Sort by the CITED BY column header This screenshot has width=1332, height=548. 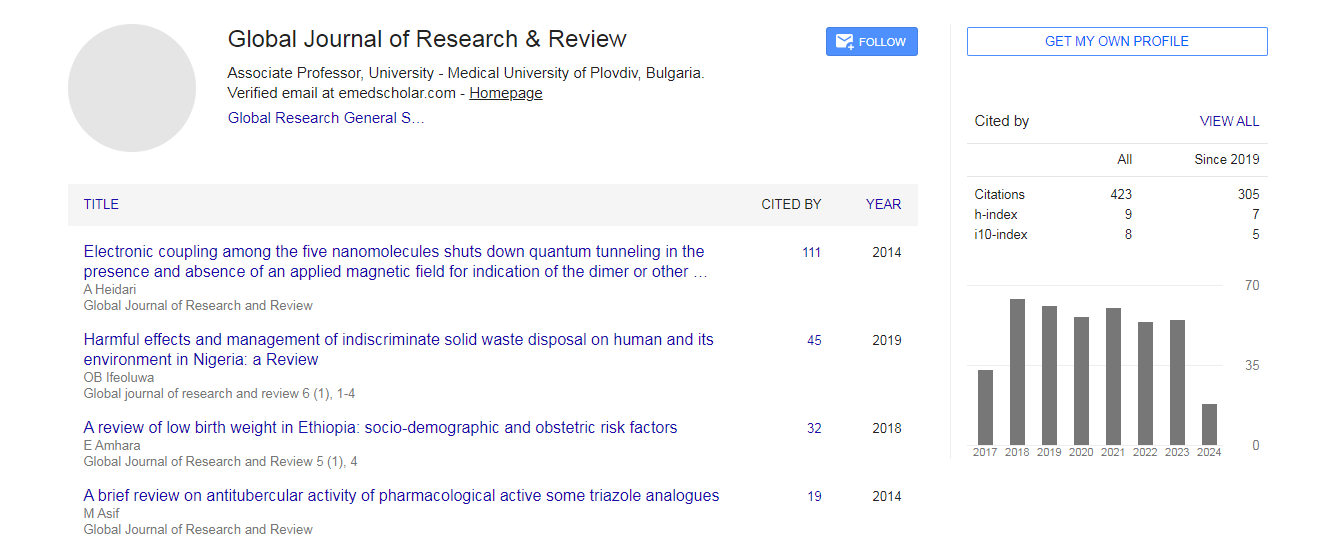(791, 204)
